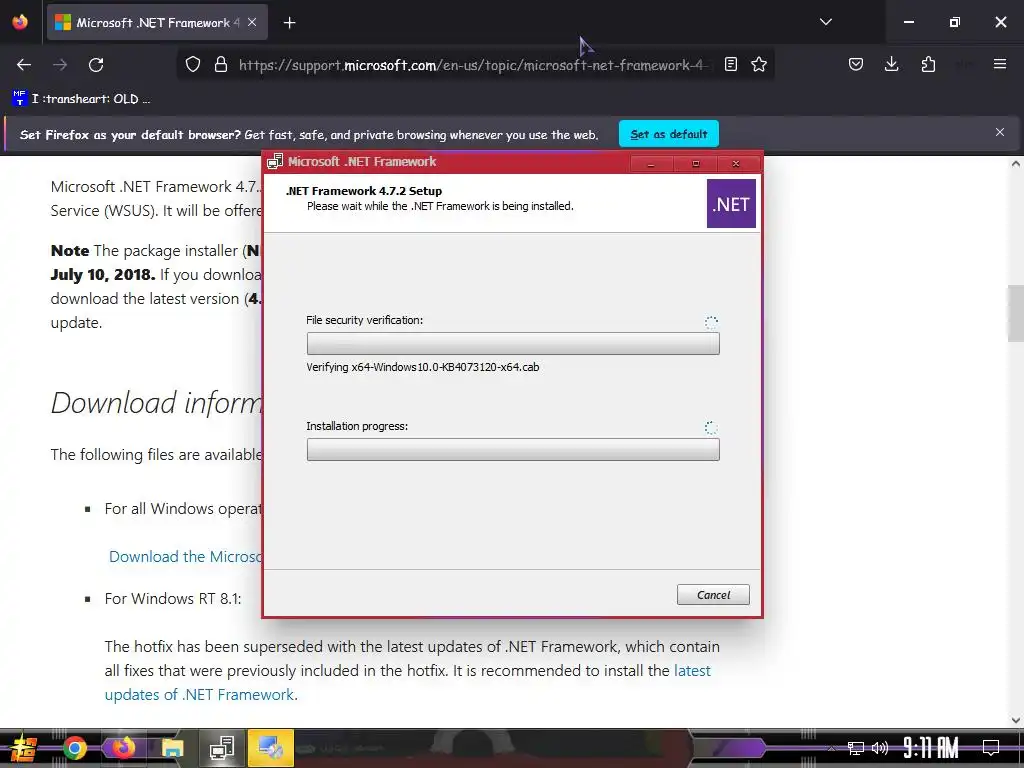Click Download the Microsoft link on page
Viewport: 1024px width, 768px height.
[185, 556]
